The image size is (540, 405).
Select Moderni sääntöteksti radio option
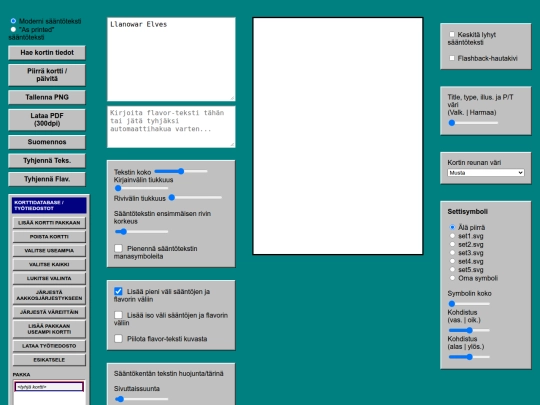[x=13, y=21]
